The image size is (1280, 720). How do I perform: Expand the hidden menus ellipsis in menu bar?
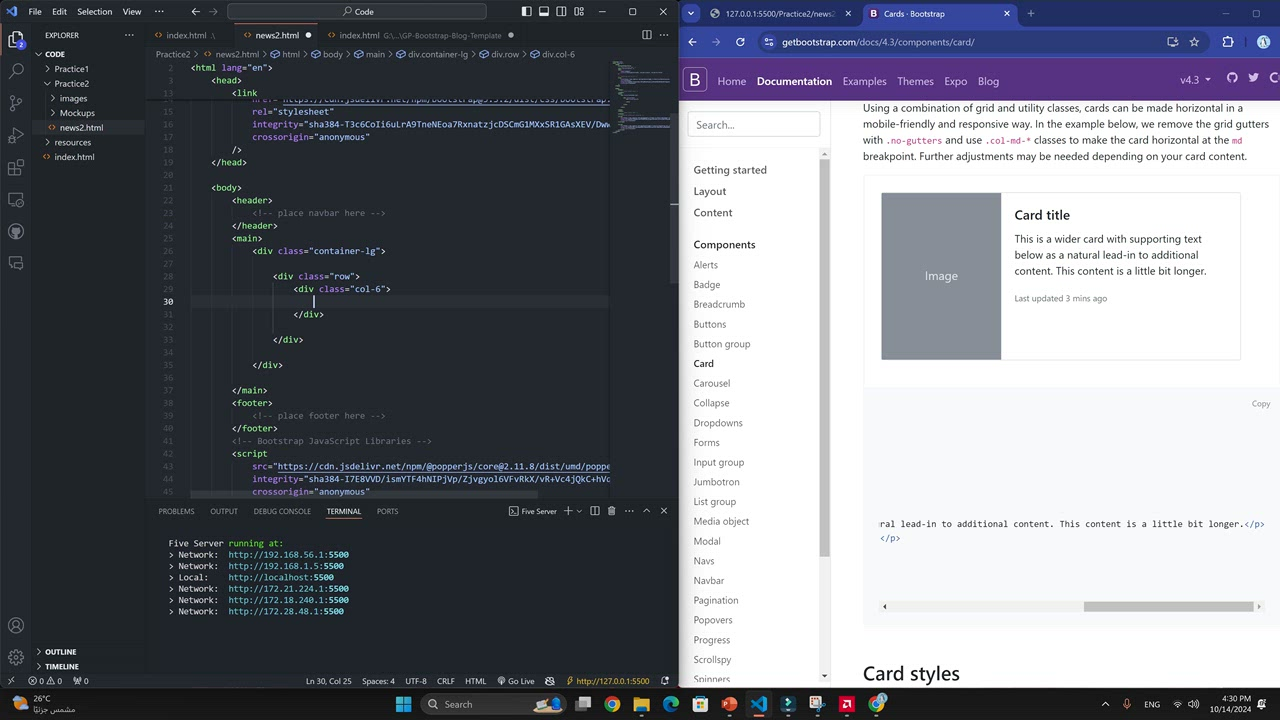pyautogui.click(x=159, y=12)
